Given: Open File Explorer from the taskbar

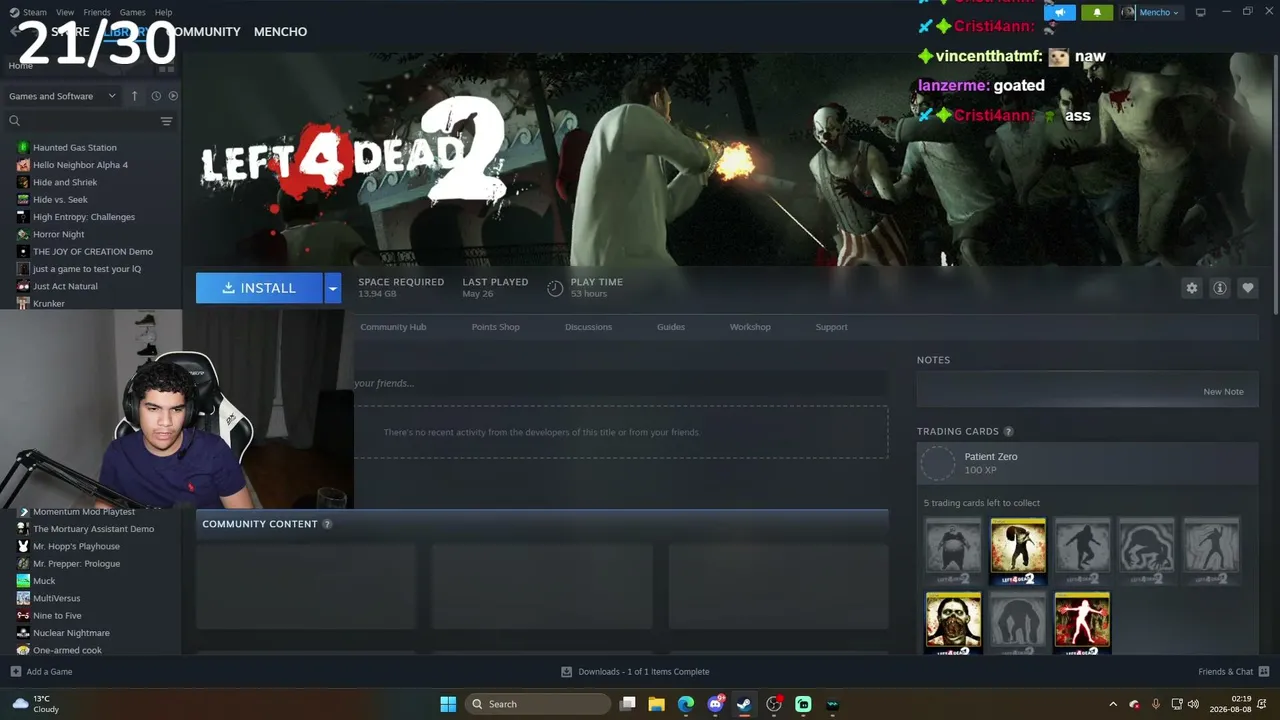Looking at the screenshot, I should [x=657, y=704].
